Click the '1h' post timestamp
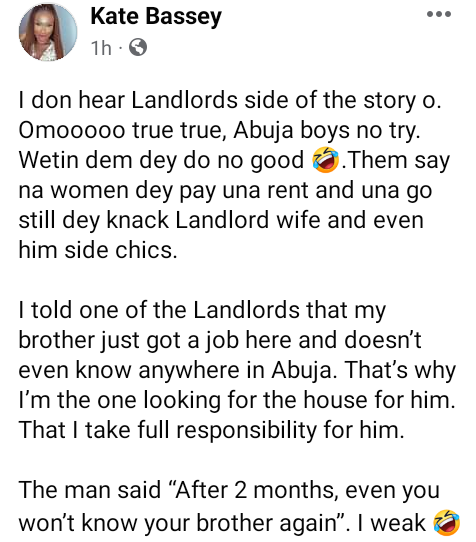 pos(101,48)
